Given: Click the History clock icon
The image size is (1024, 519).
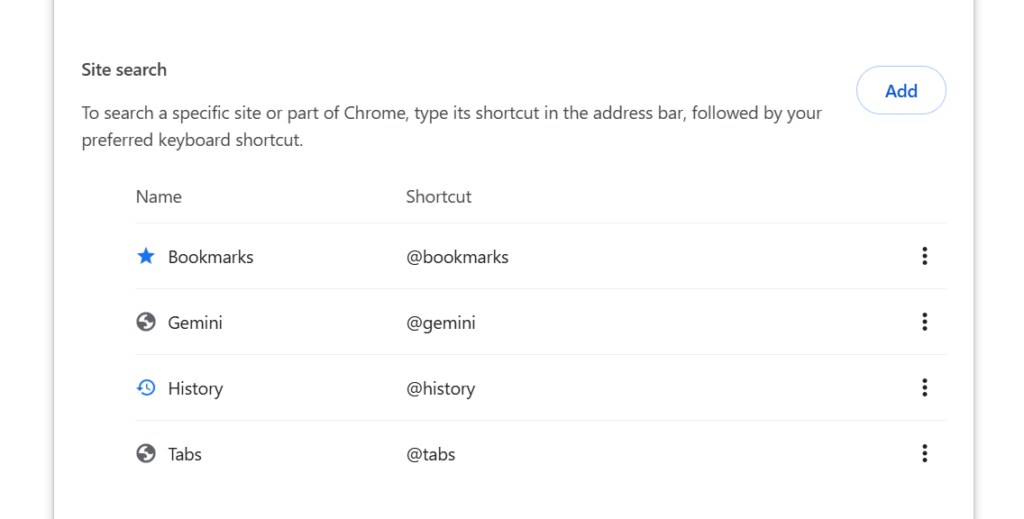Looking at the screenshot, I should click(146, 388).
